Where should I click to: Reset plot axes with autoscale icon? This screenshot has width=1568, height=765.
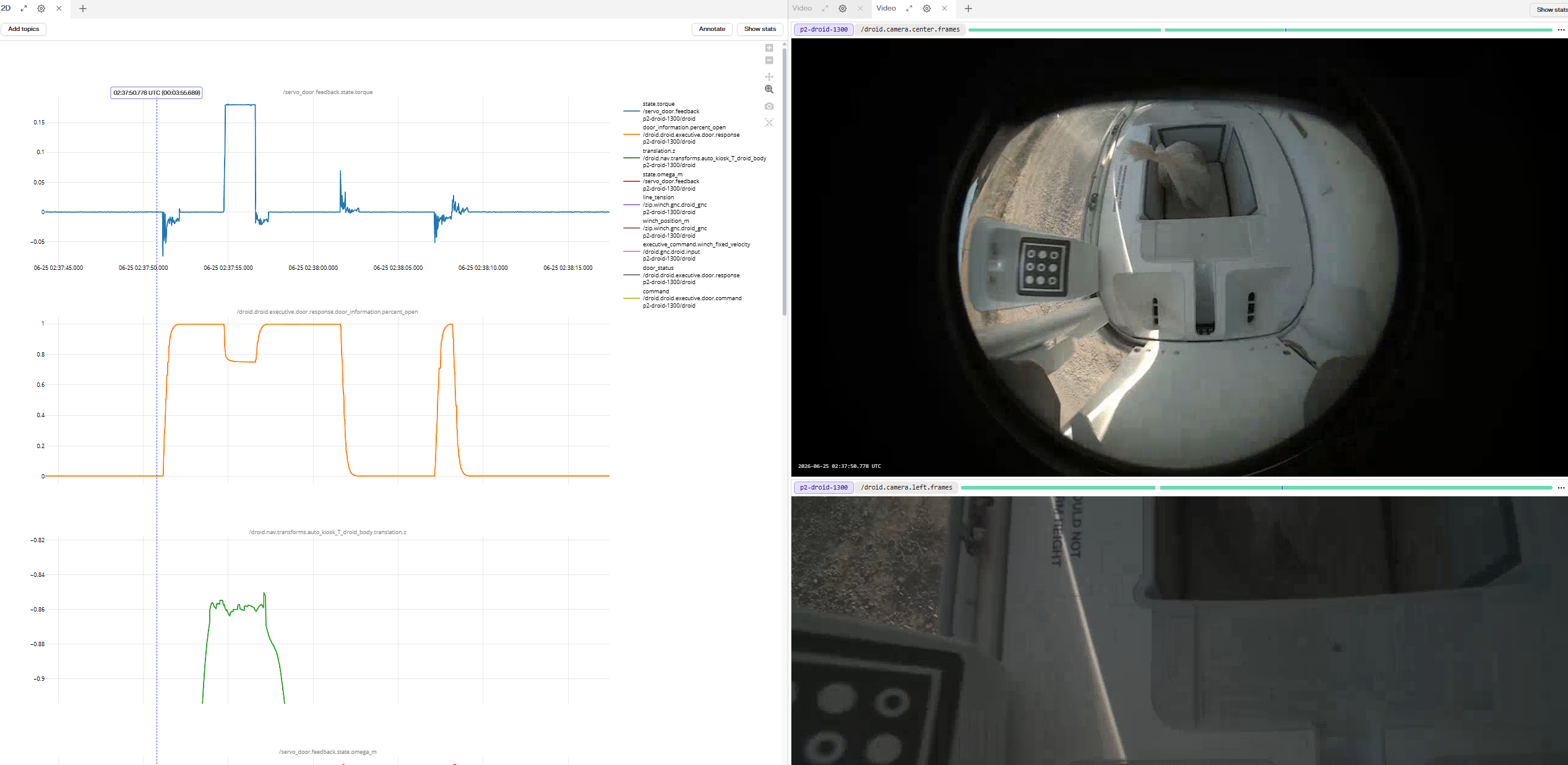click(x=769, y=123)
